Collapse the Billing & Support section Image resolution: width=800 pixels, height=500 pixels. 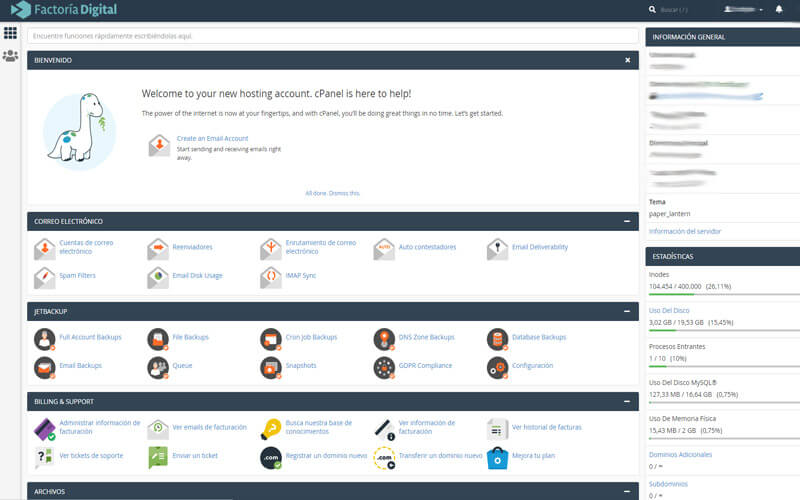click(627, 402)
